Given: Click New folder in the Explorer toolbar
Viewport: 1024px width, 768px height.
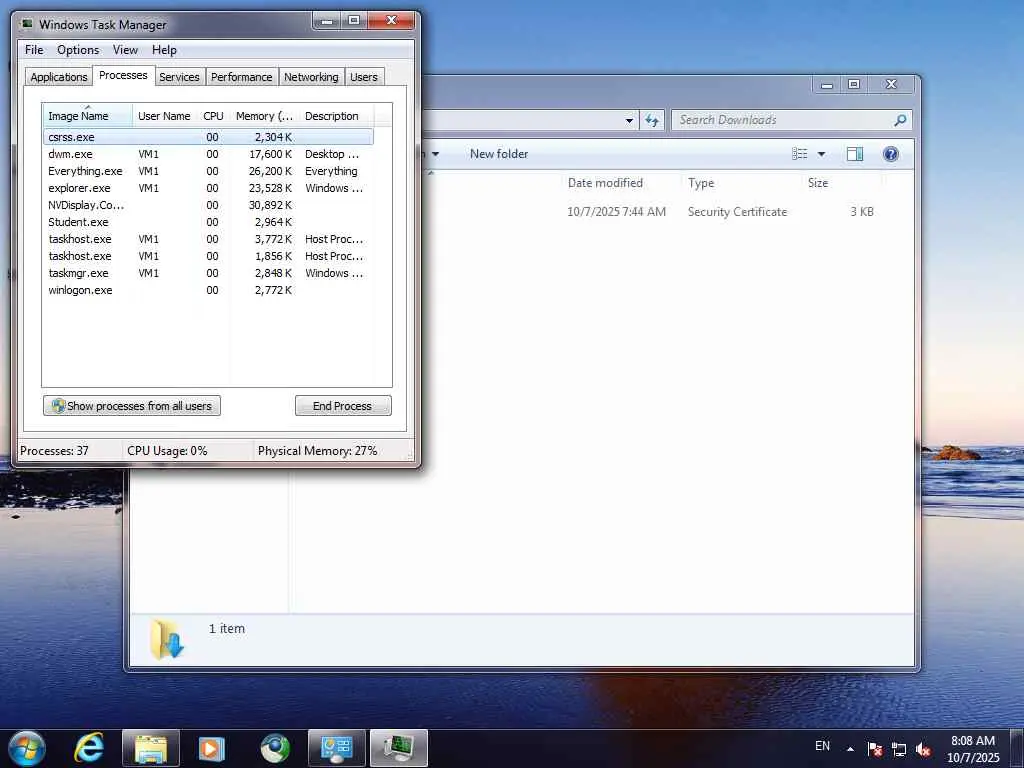Looking at the screenshot, I should coord(499,154).
